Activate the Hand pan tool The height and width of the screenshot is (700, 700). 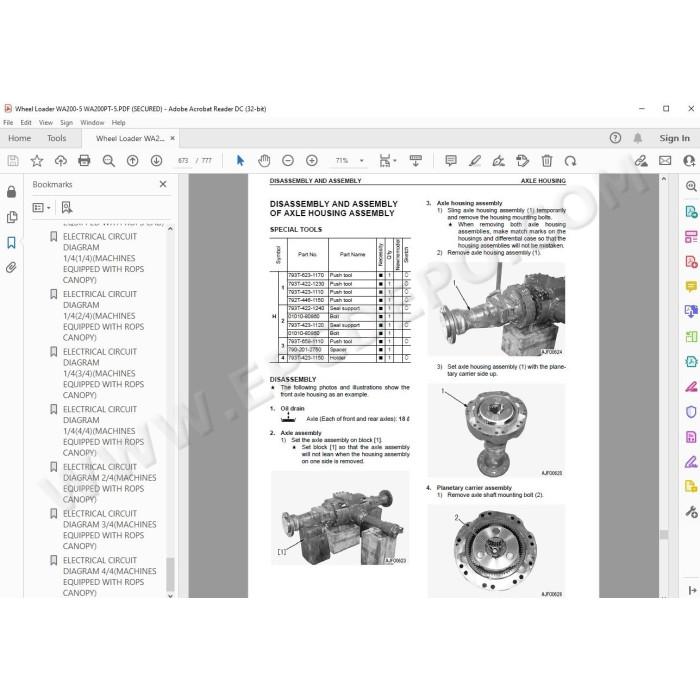tap(264, 161)
